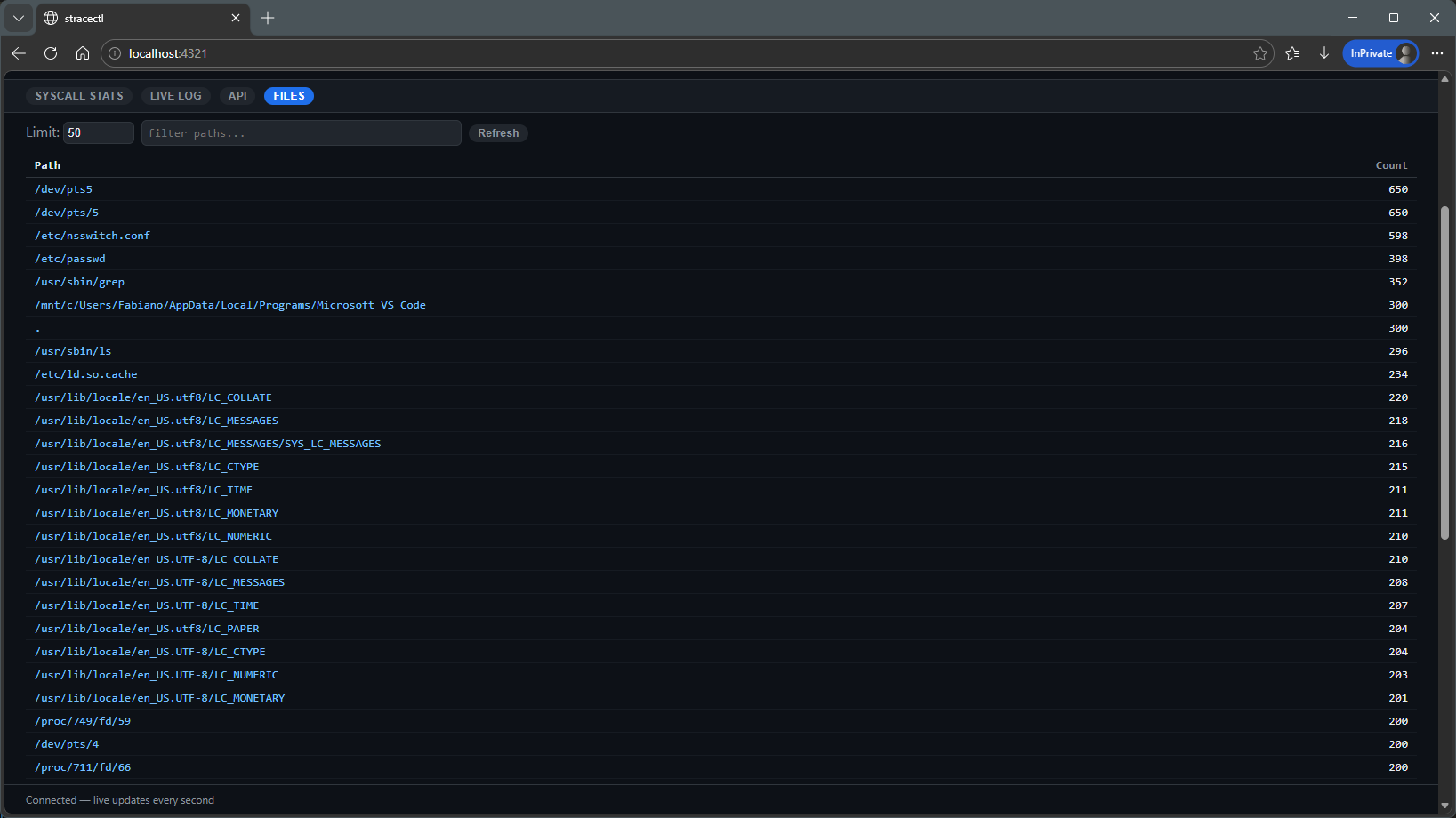Open the /etc/passwd path entry

[70, 259]
